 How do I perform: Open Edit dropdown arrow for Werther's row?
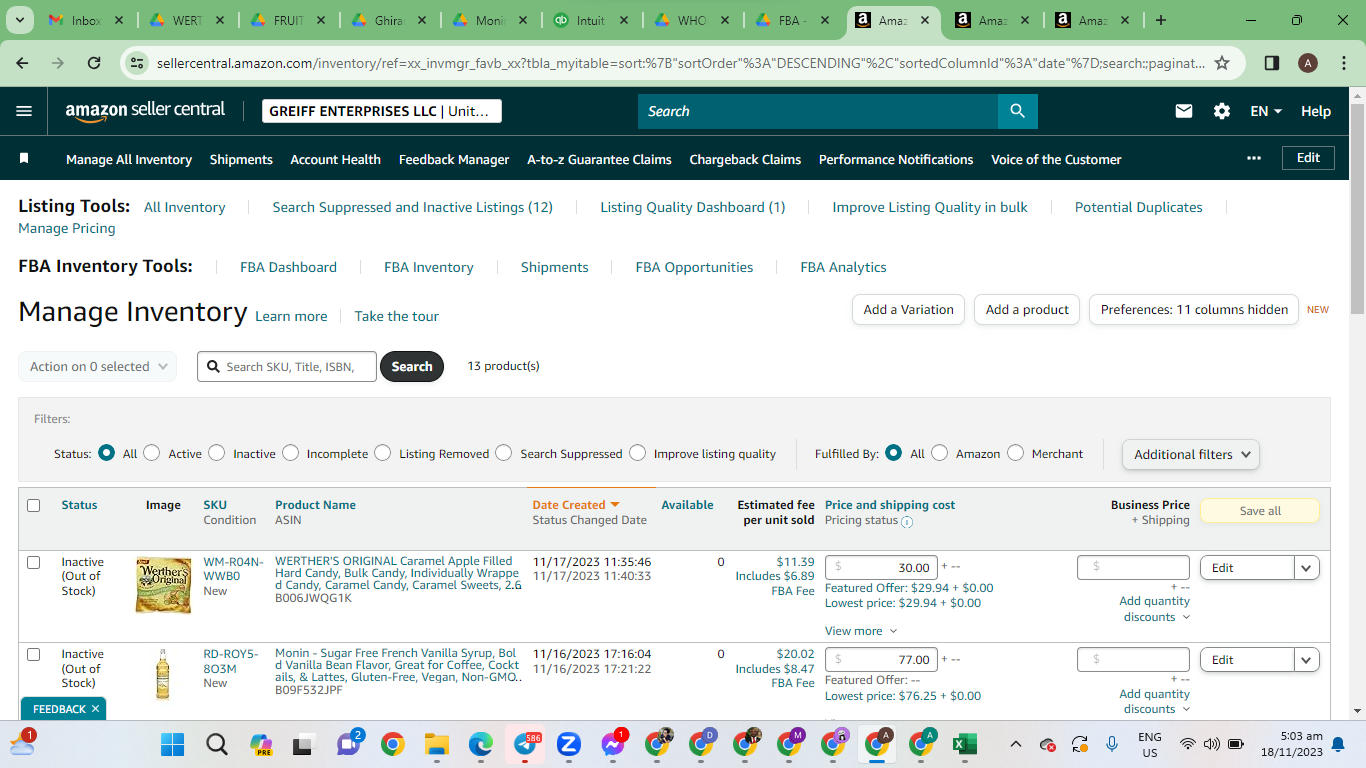[x=1306, y=567]
